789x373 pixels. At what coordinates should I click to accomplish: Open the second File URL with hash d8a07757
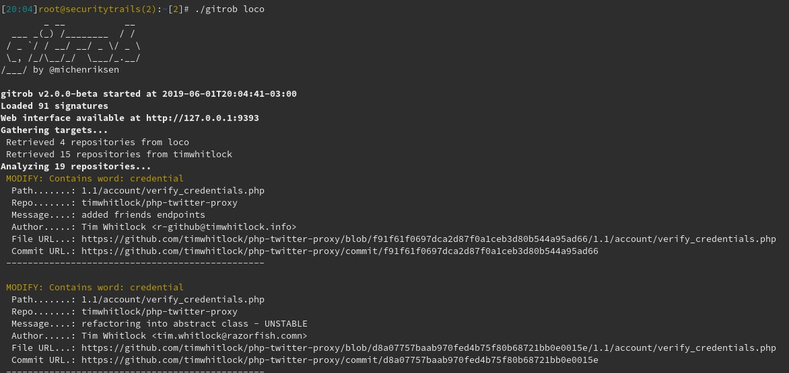(x=429, y=348)
